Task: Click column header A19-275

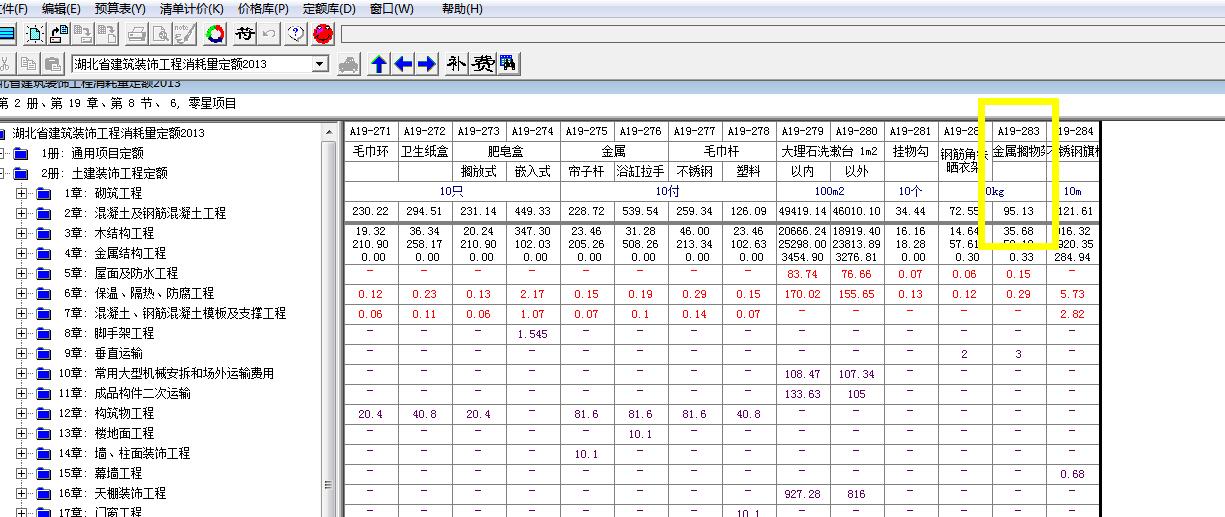Action: tap(585, 131)
